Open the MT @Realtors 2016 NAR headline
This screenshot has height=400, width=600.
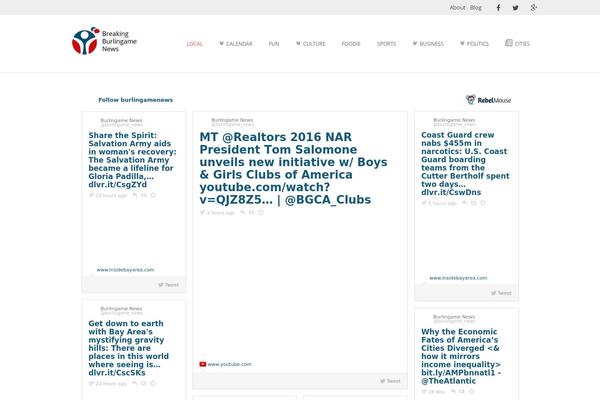tap(293, 168)
